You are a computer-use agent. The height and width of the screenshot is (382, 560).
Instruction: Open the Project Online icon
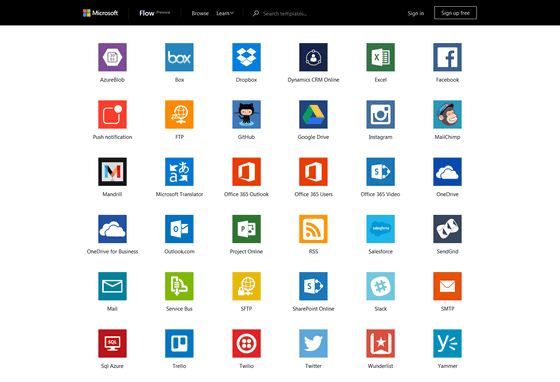[246, 229]
